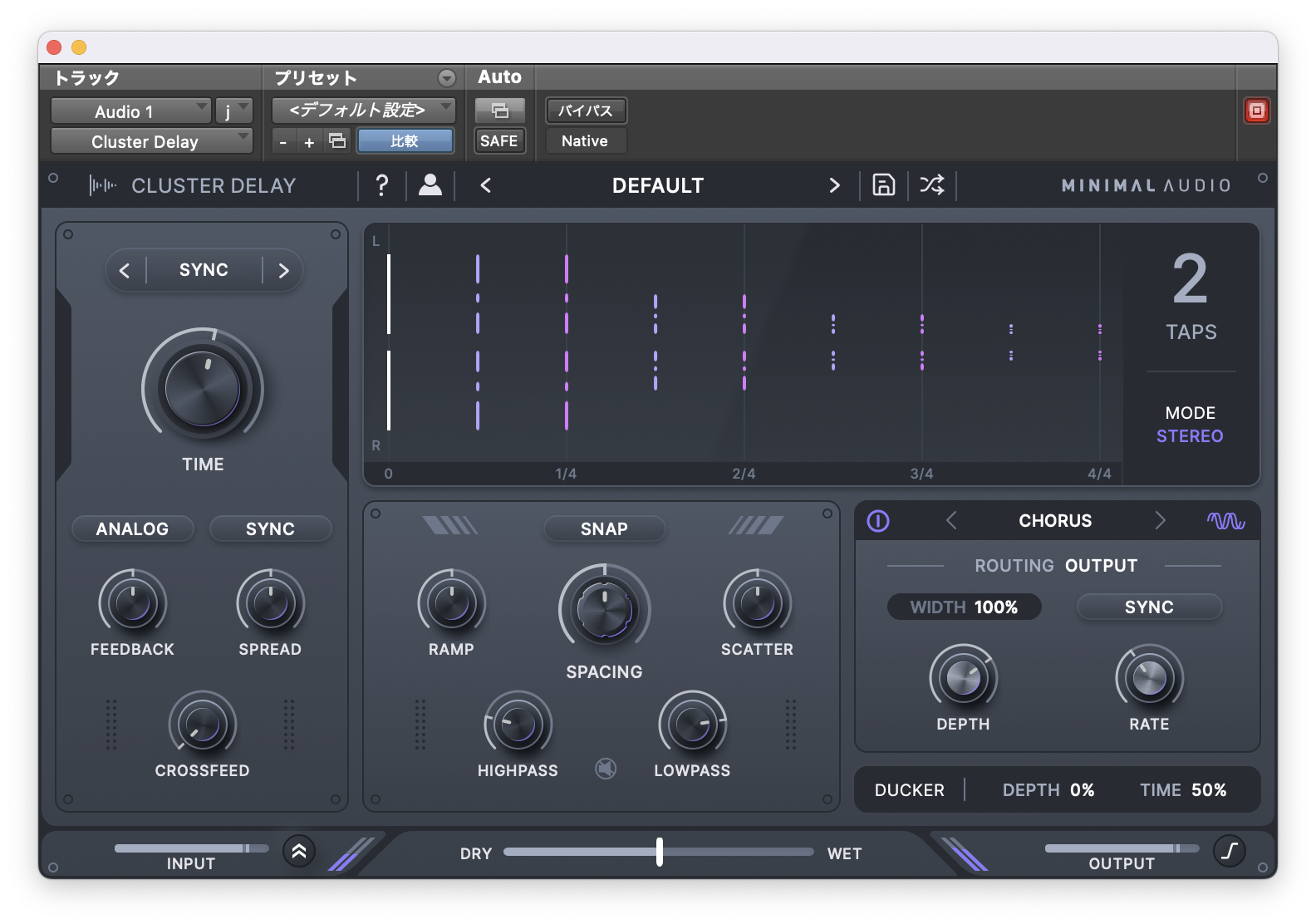Click the STEREO mode selector
1316x924 pixels.
(1190, 436)
